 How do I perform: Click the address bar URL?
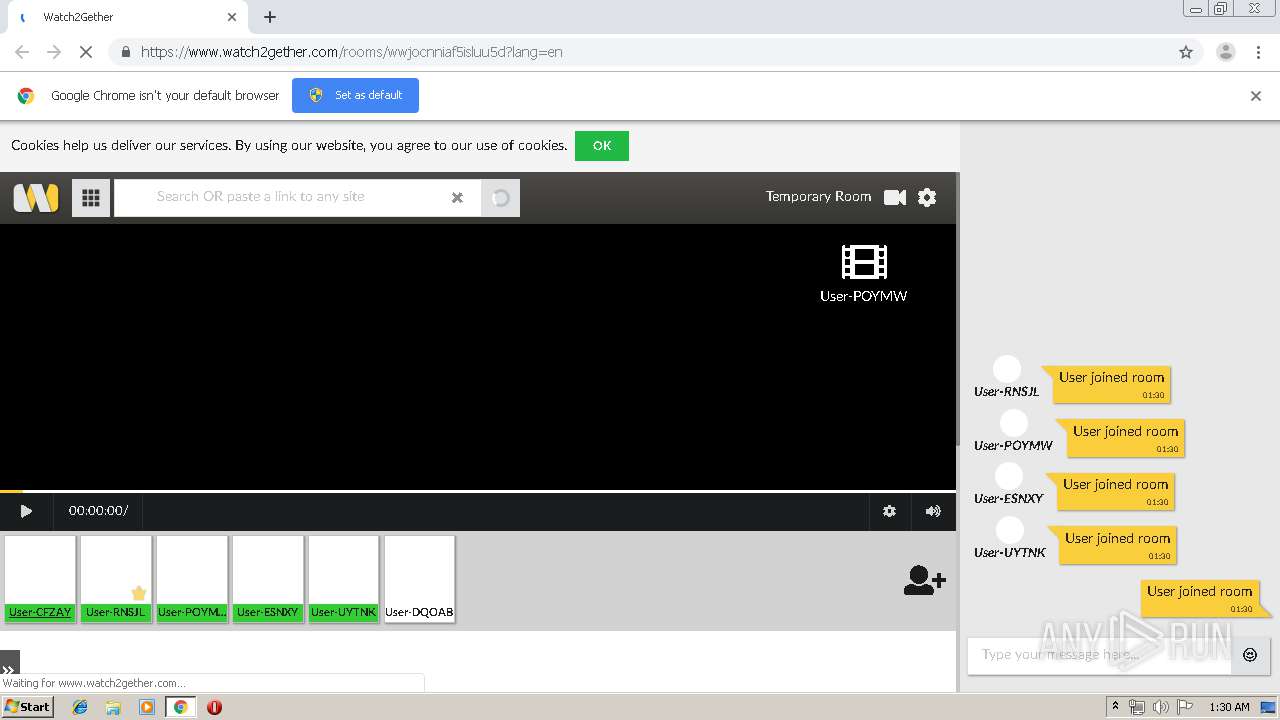(x=351, y=52)
